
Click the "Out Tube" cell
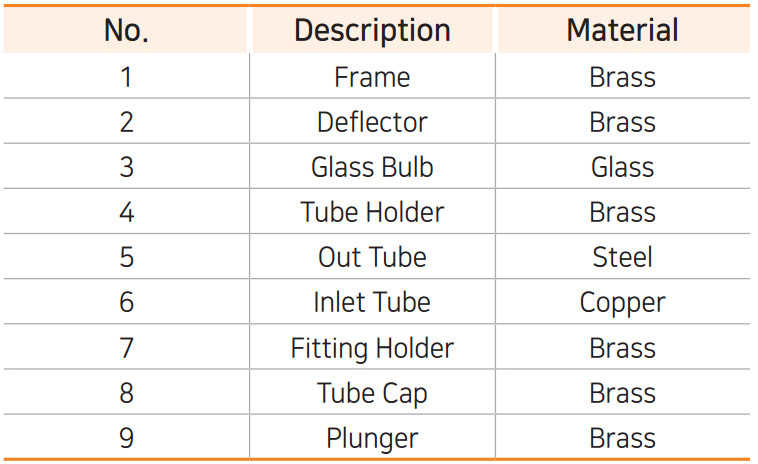372,257
